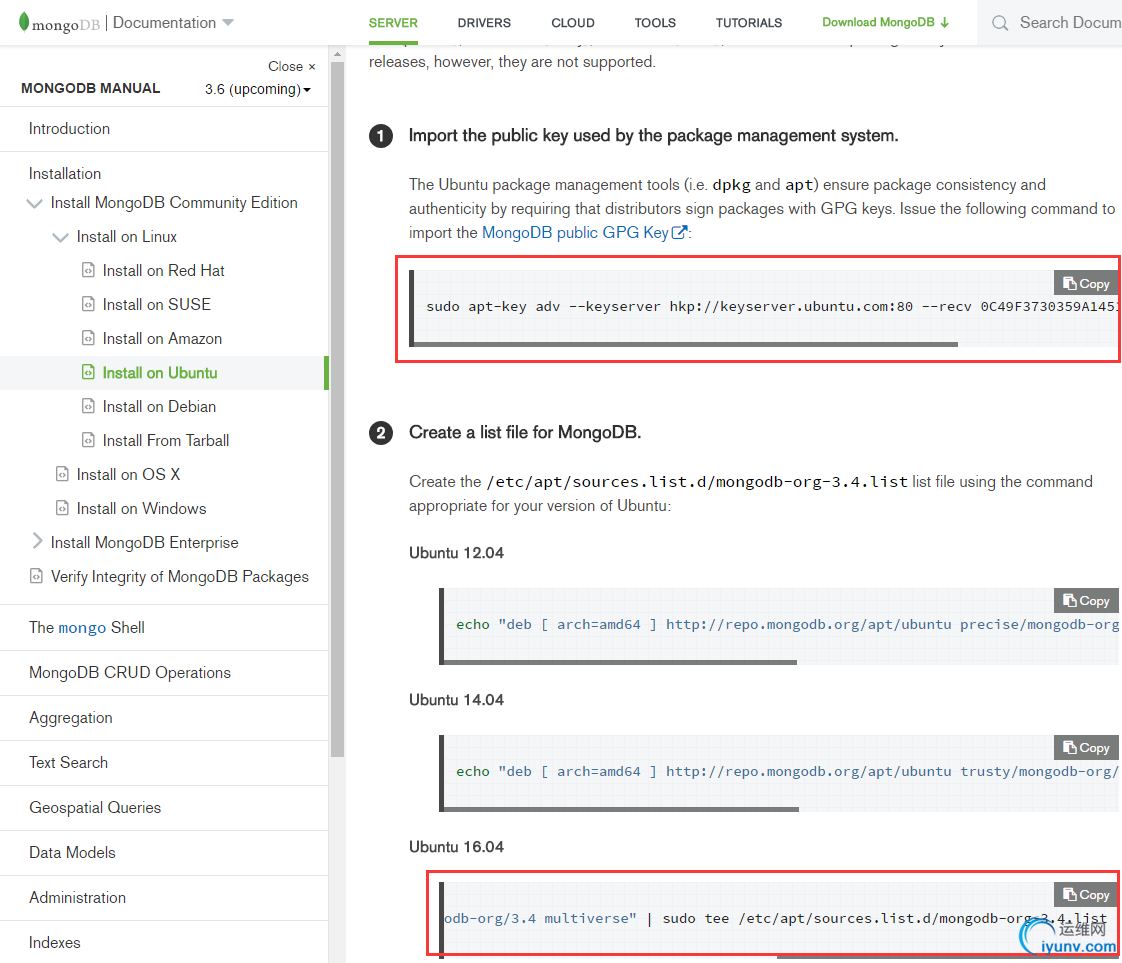Select Install on Ubuntu entry
This screenshot has width=1122, height=963.
160,373
